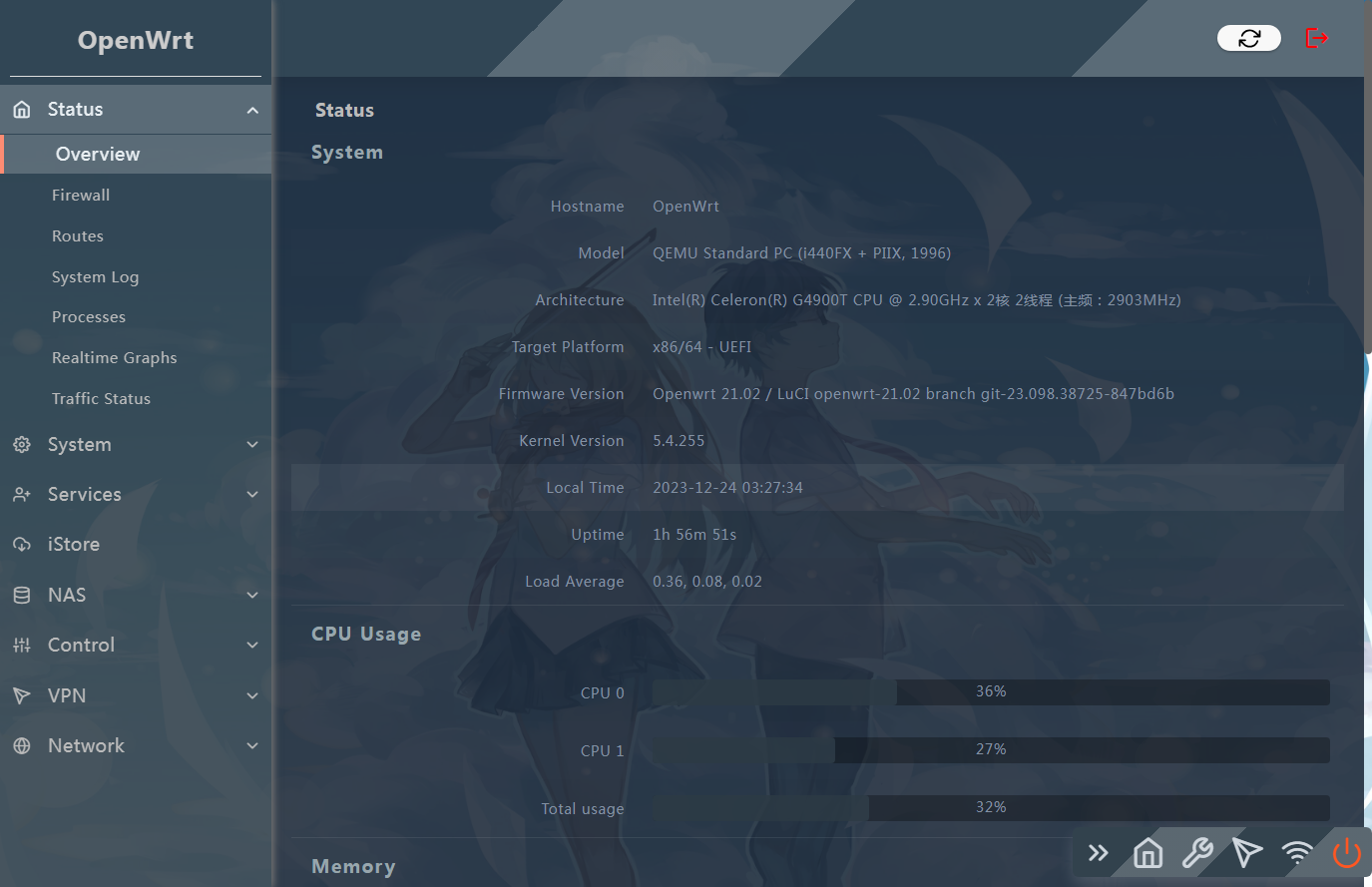Click the CPU Usage section heading
The height and width of the screenshot is (887, 1372).
(x=366, y=635)
